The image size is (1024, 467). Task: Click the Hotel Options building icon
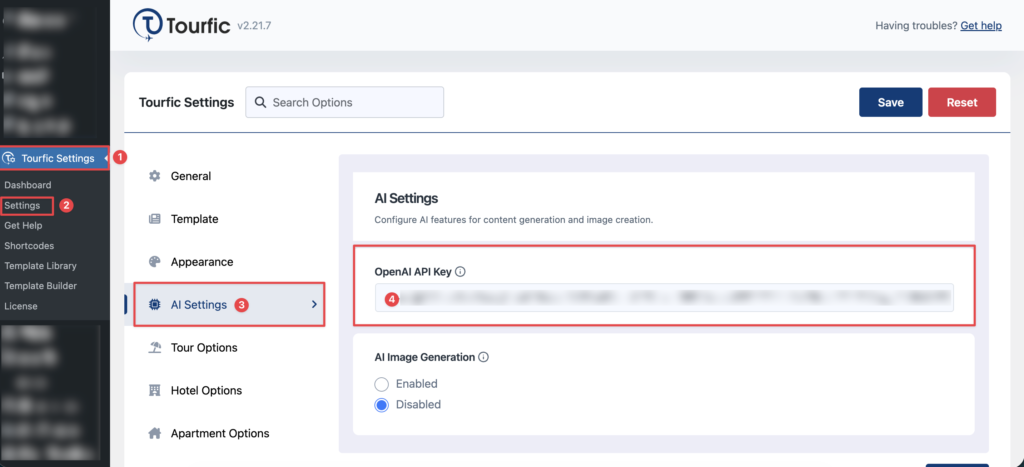(x=154, y=391)
